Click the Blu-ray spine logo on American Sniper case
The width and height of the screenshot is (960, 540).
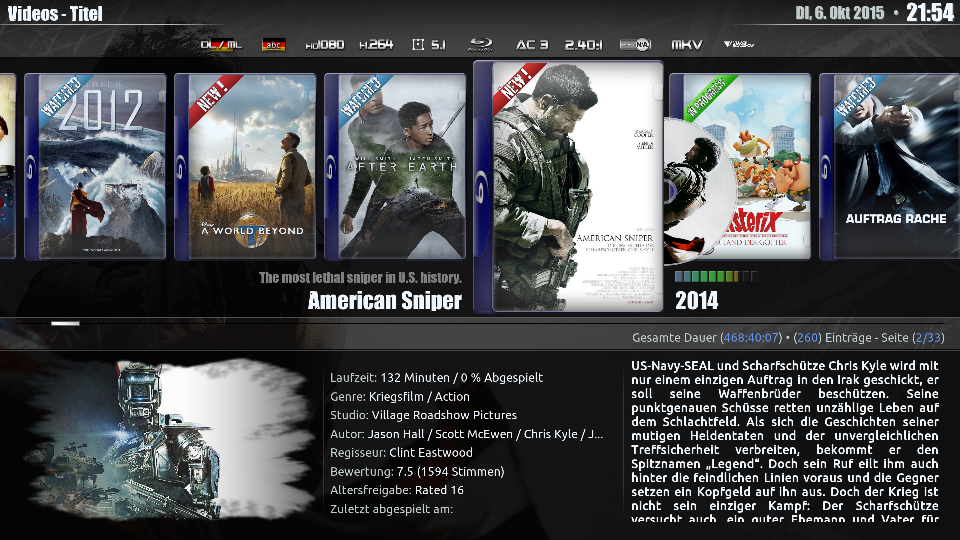482,187
